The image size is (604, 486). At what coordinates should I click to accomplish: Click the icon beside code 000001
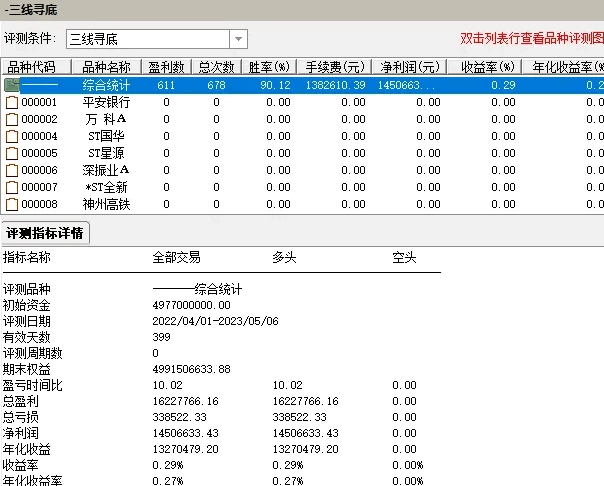click(x=12, y=102)
